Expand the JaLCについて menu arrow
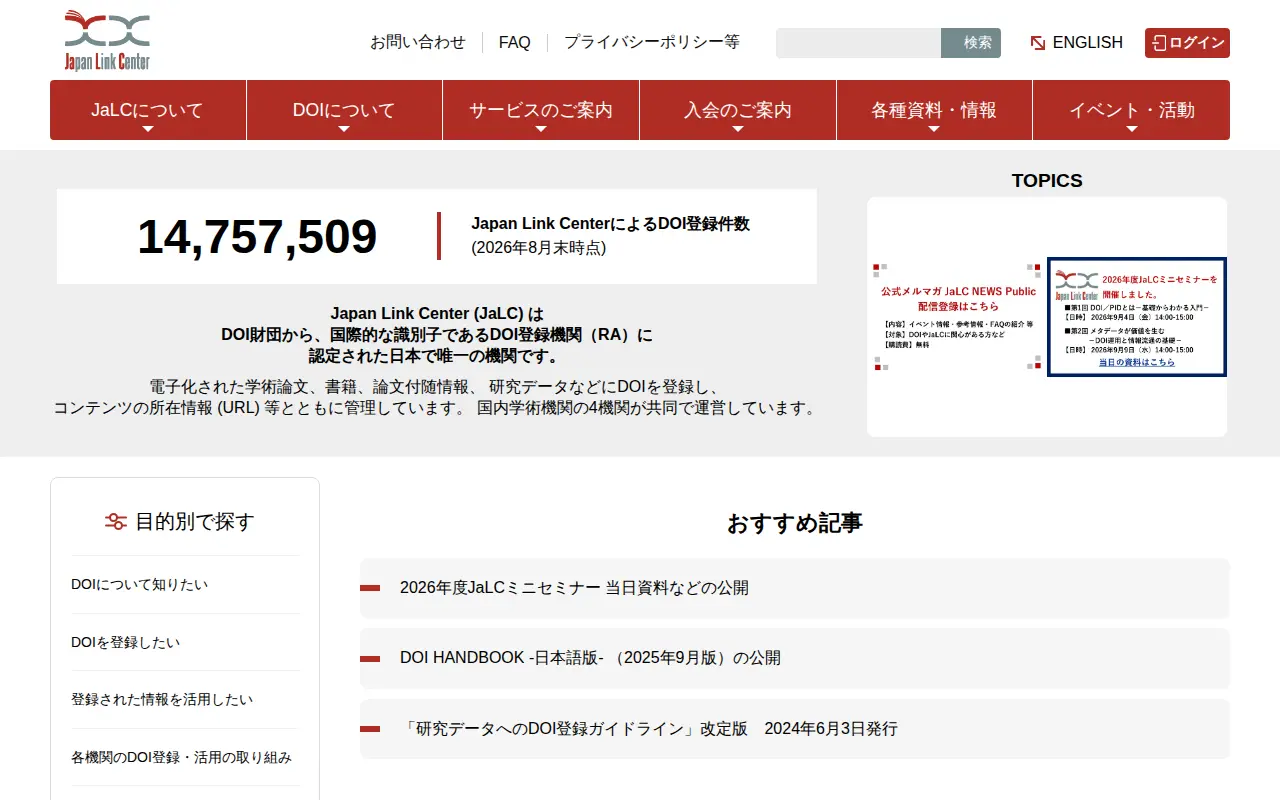1280x800 pixels. pyautogui.click(x=148, y=129)
